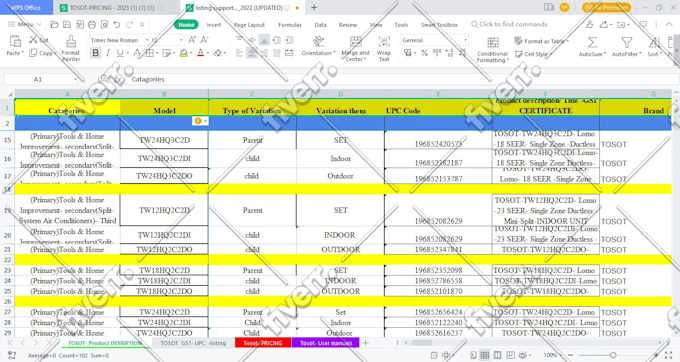The height and width of the screenshot is (362, 680).
Task: Click the yellow fill color swatch
Action: (184, 53)
